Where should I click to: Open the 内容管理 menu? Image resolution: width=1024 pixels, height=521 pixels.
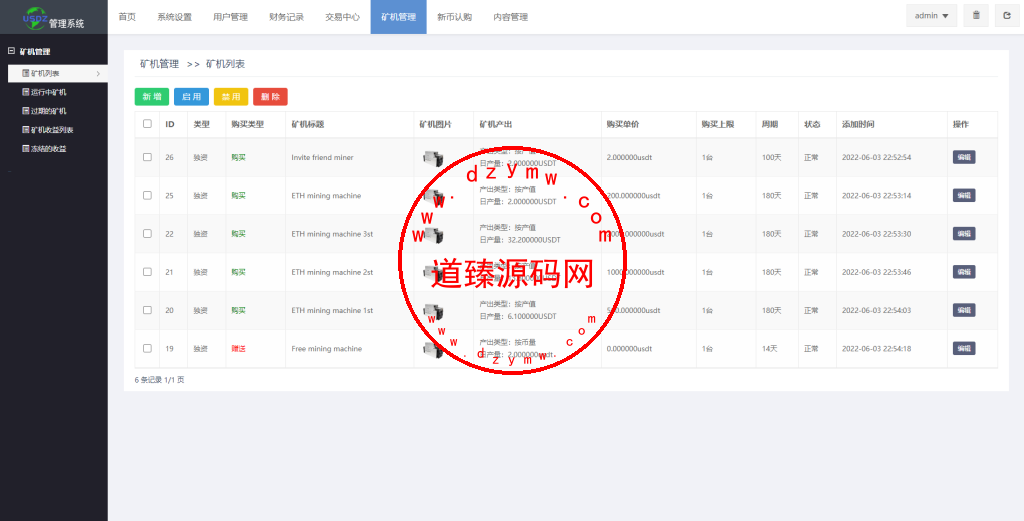click(x=511, y=17)
